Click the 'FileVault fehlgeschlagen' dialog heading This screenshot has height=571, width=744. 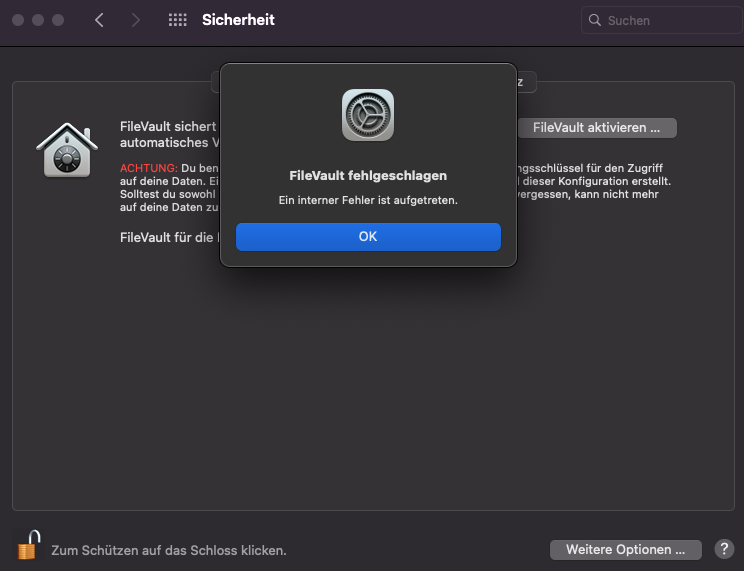368,176
